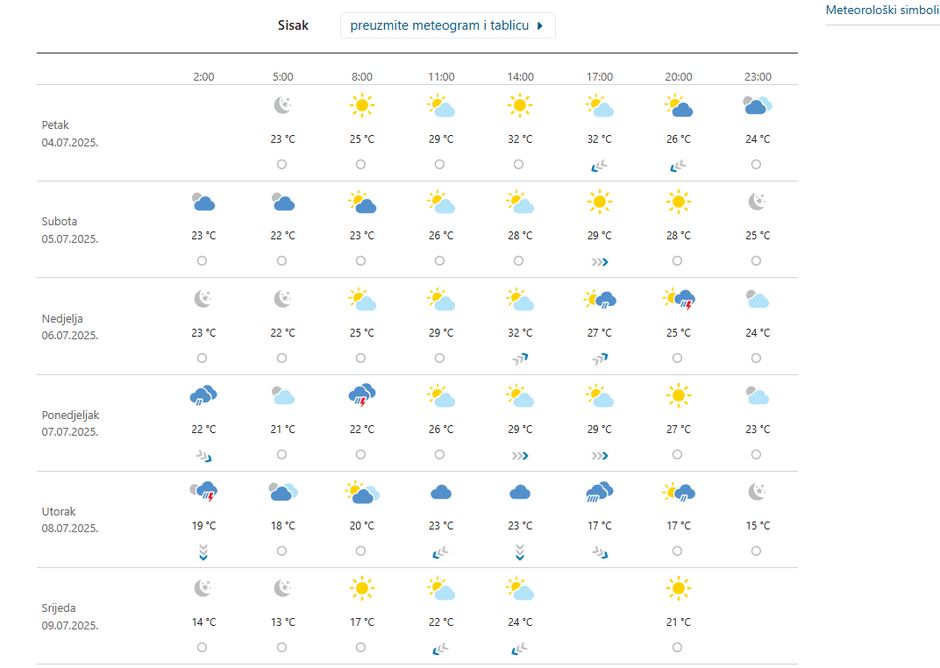The image size is (940, 668).
Task: Click the overcast cloud icon for Utorak 11:00
Action: 441,491
